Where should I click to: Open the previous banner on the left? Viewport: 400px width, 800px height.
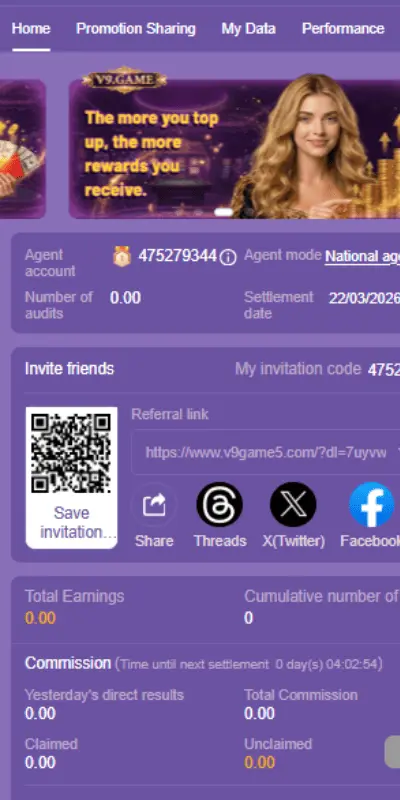click(23, 148)
